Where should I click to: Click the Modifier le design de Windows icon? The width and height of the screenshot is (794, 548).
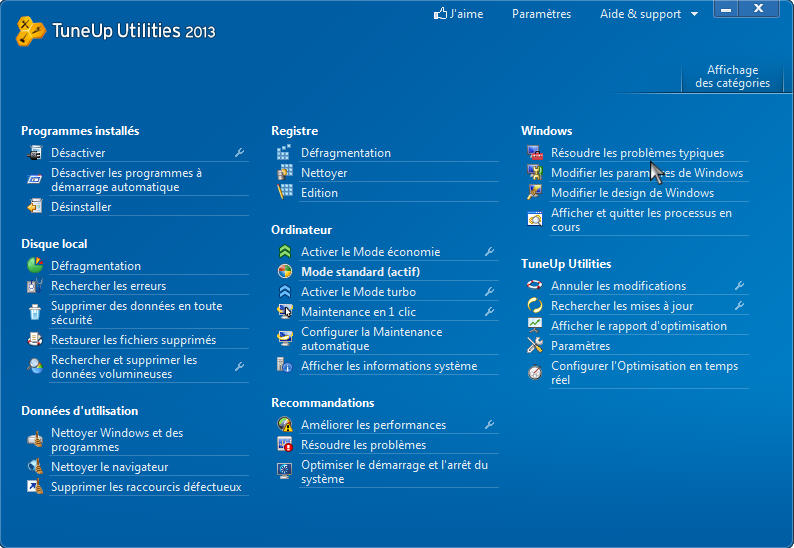[x=535, y=192]
